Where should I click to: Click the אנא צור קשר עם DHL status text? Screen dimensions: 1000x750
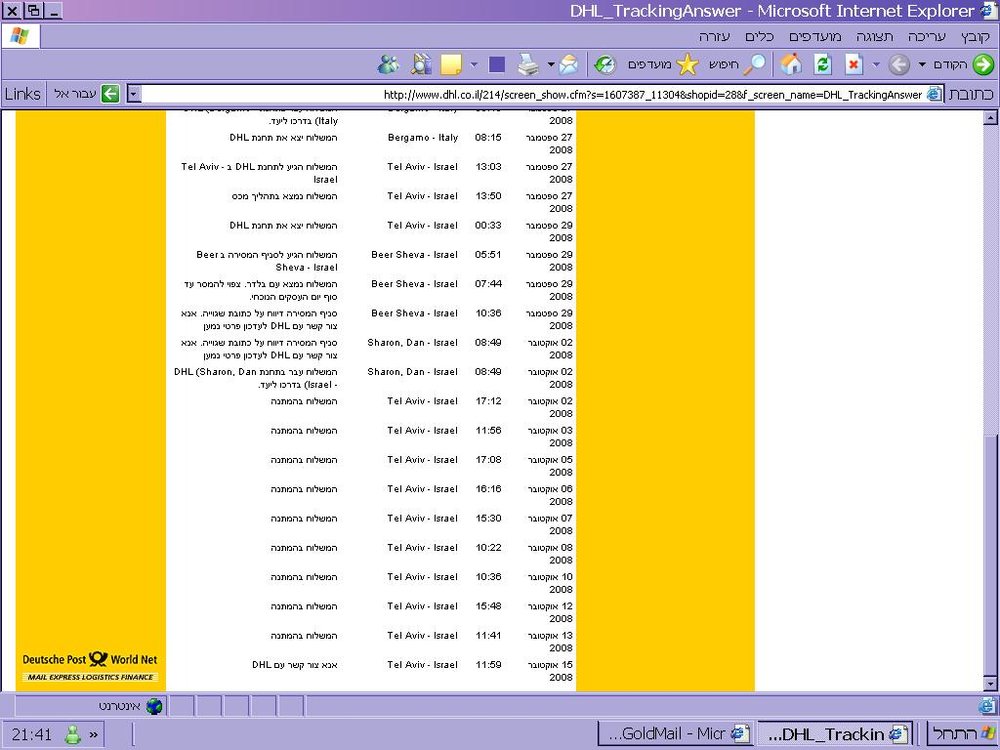[295, 665]
